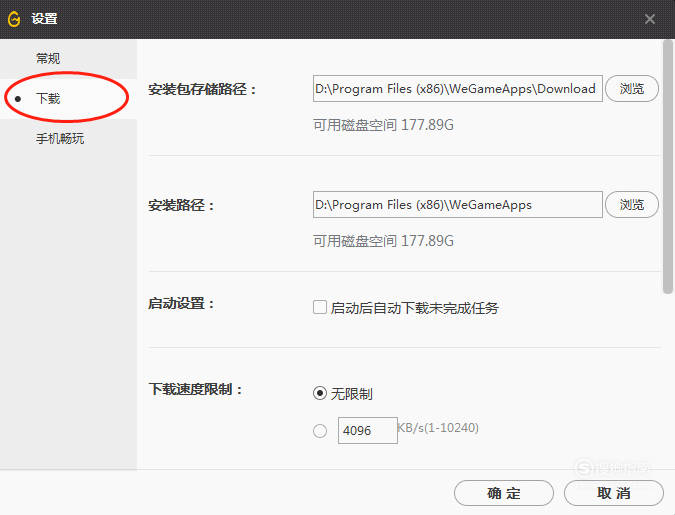
Task: Browse for the 安装包存储路径 folder
Action: pyautogui.click(x=632, y=89)
